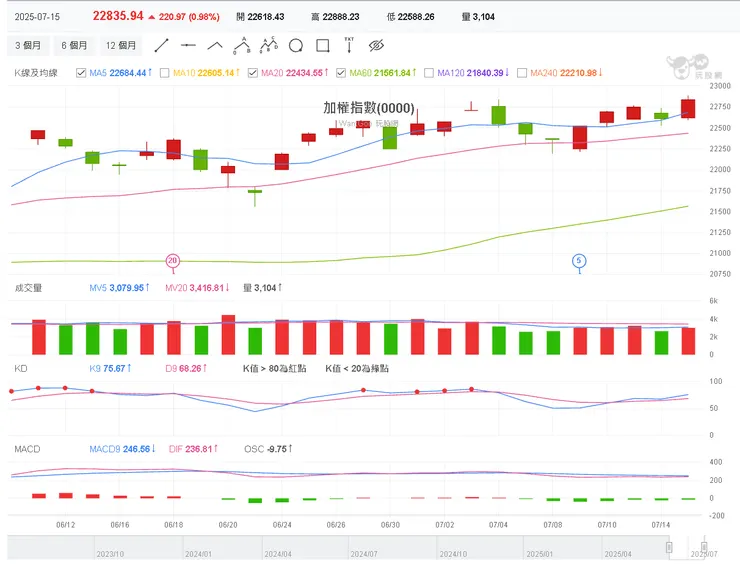
Task: Click the 07/14 date axis label
Action: (661, 525)
